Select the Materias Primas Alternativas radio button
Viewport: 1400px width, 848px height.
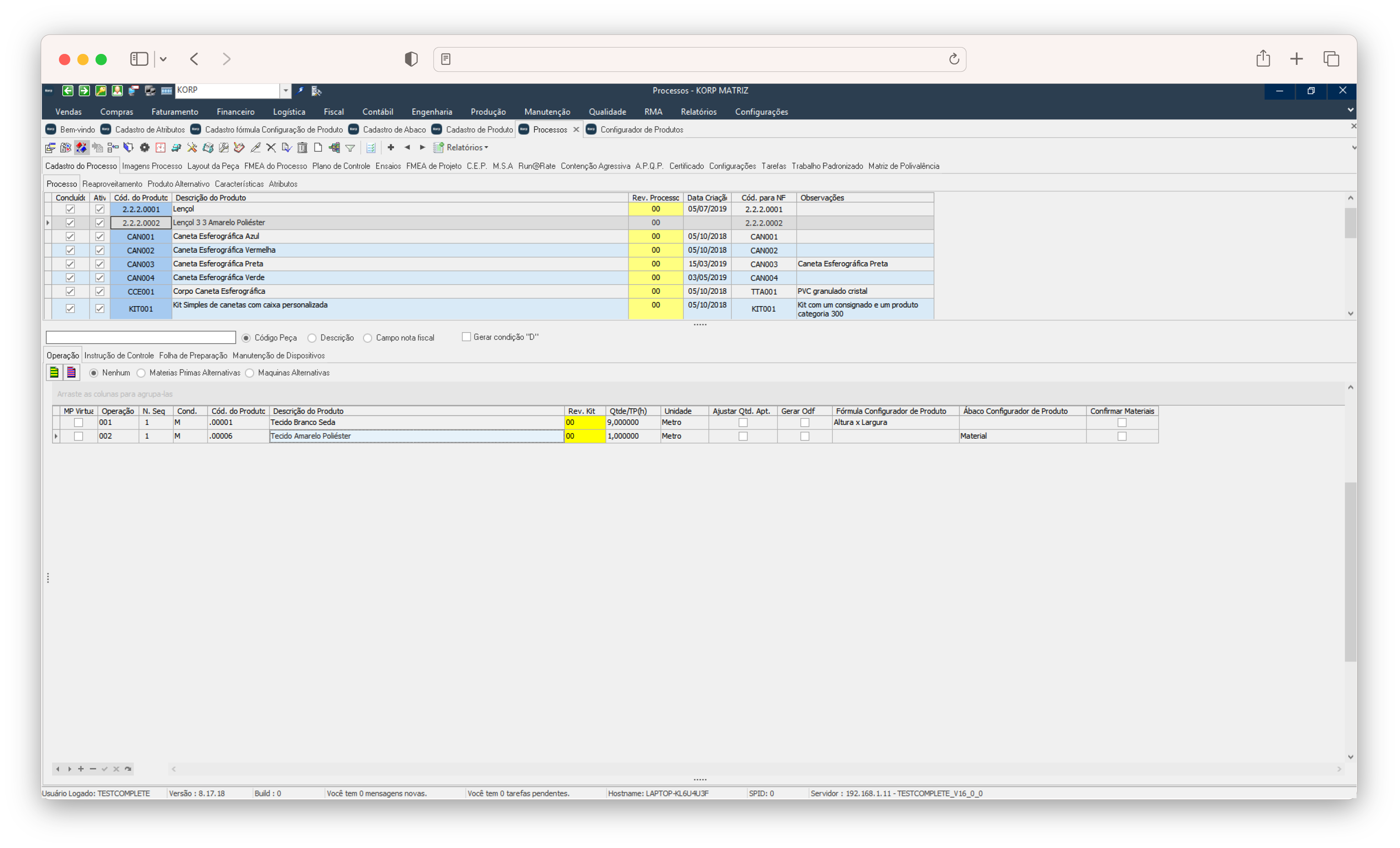(142, 372)
